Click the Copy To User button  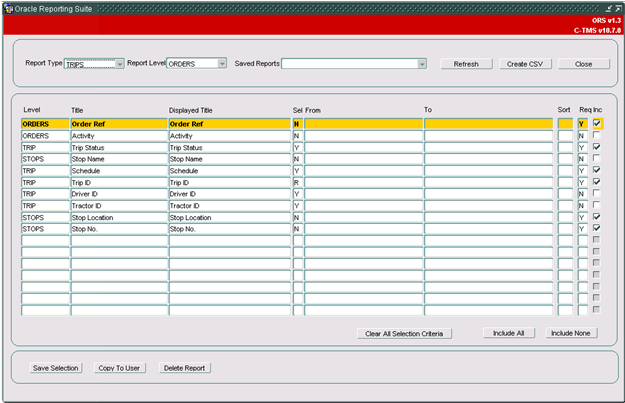(119, 368)
